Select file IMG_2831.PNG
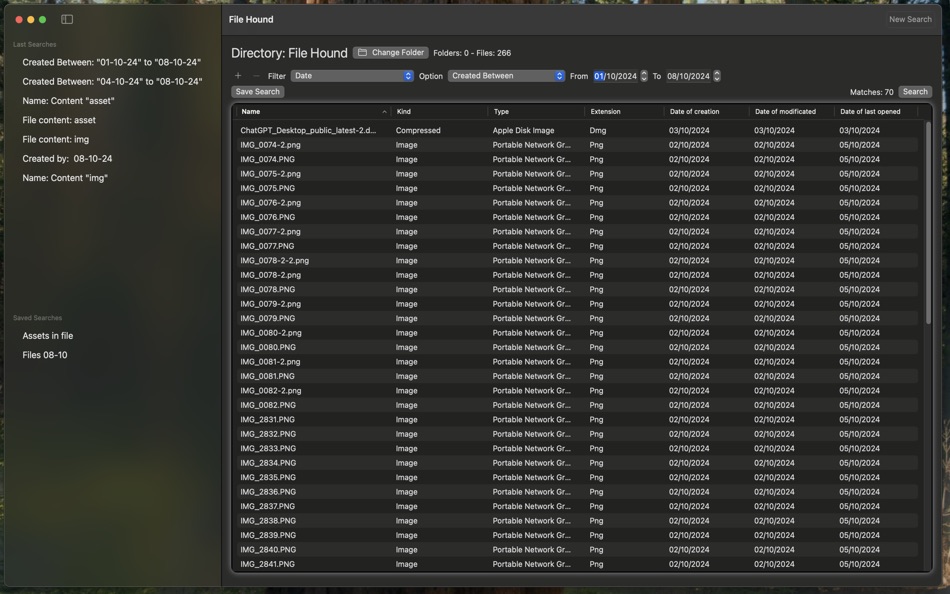950x594 pixels. tap(577, 419)
